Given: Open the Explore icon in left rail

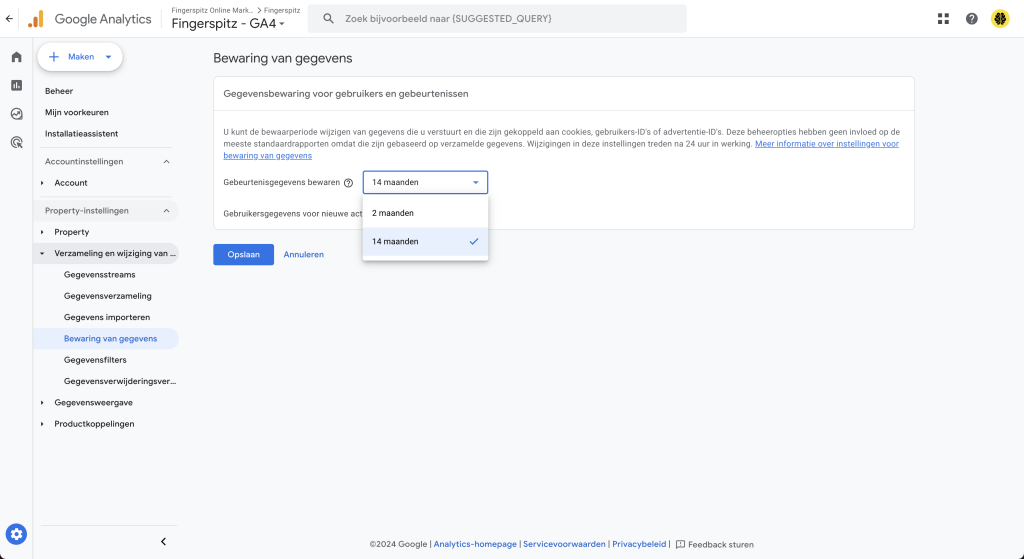Looking at the screenshot, I should [16, 114].
